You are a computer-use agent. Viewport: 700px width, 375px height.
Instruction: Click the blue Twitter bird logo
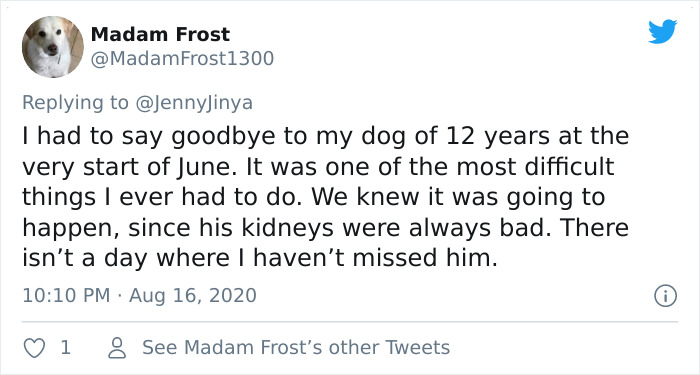(x=662, y=31)
